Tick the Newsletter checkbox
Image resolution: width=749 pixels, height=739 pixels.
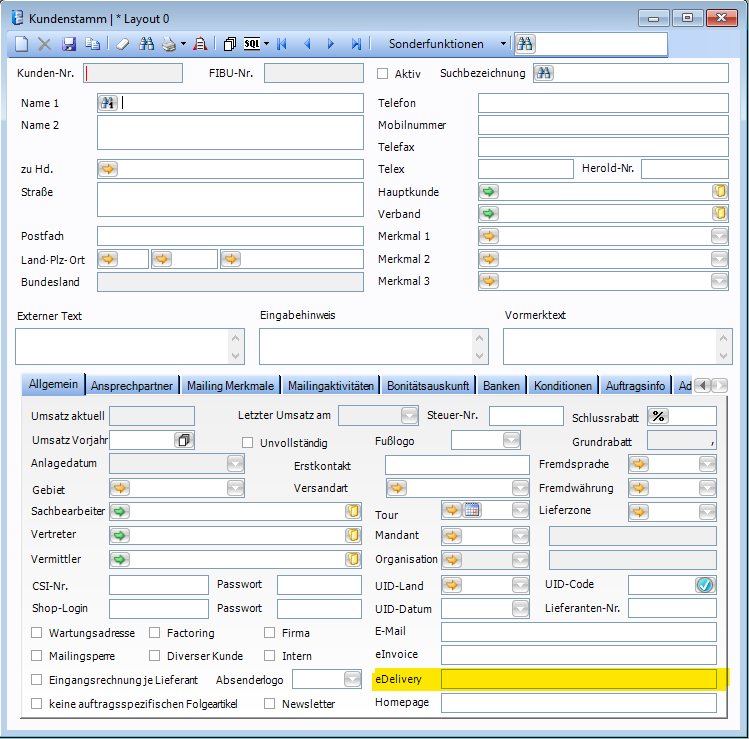[x=270, y=703]
